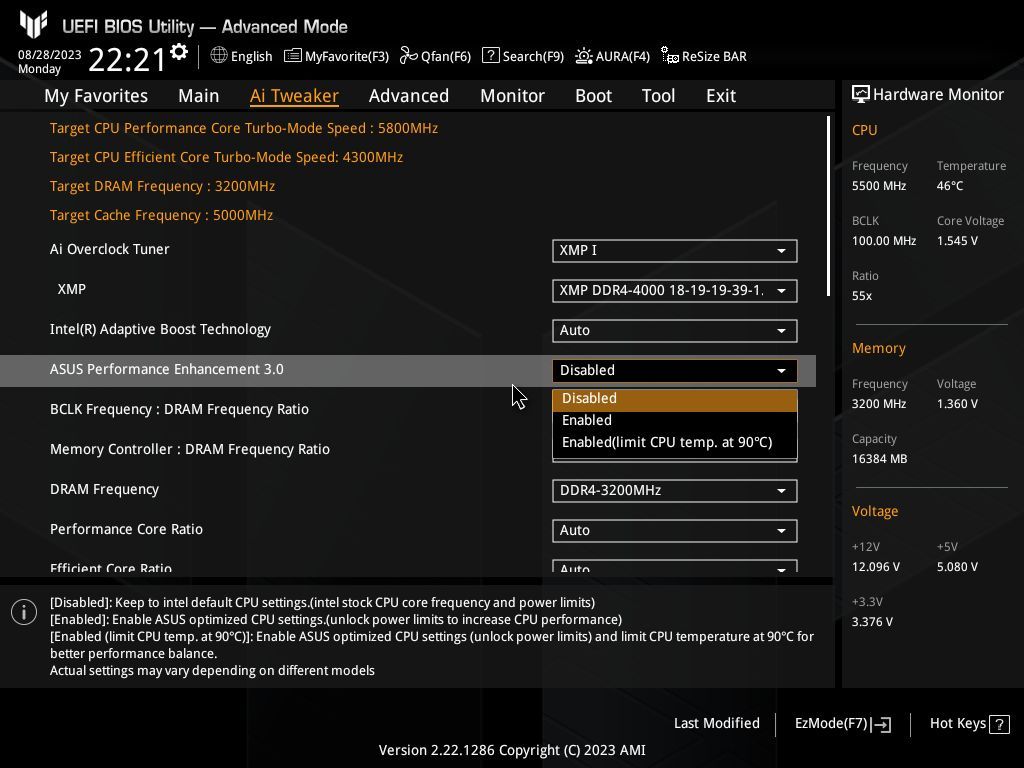Select the Ai Tweaker tab
Image resolution: width=1024 pixels, height=768 pixels.
click(x=294, y=96)
